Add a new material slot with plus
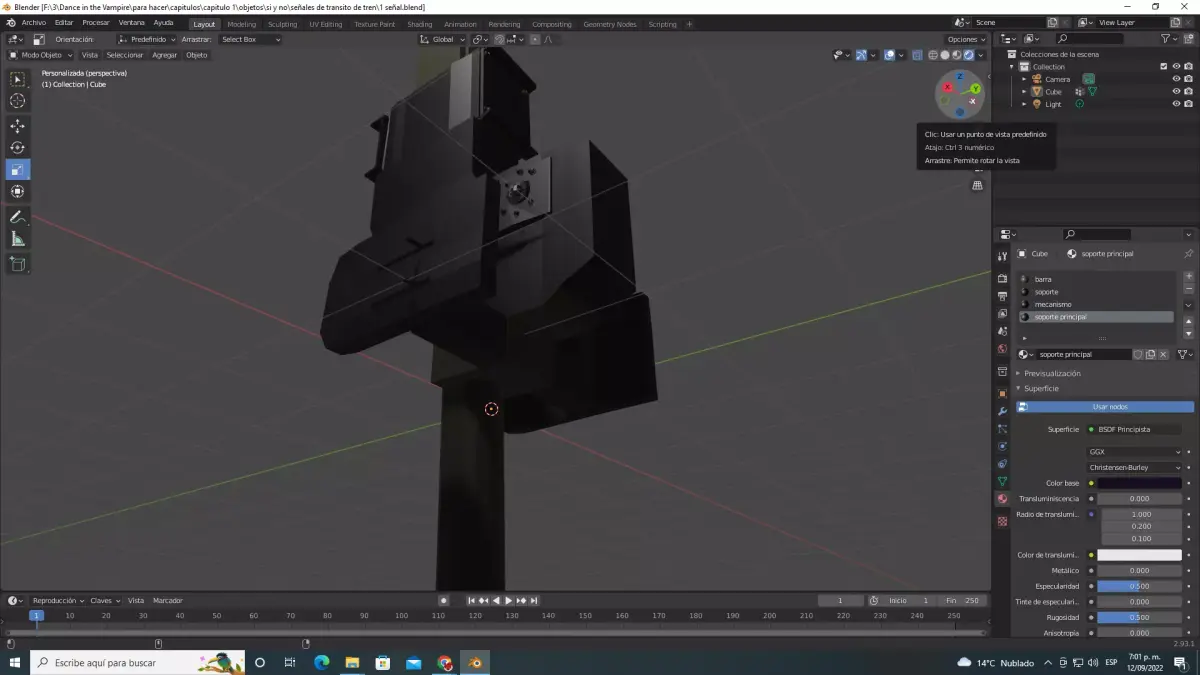The height and width of the screenshot is (675, 1200). (1188, 276)
